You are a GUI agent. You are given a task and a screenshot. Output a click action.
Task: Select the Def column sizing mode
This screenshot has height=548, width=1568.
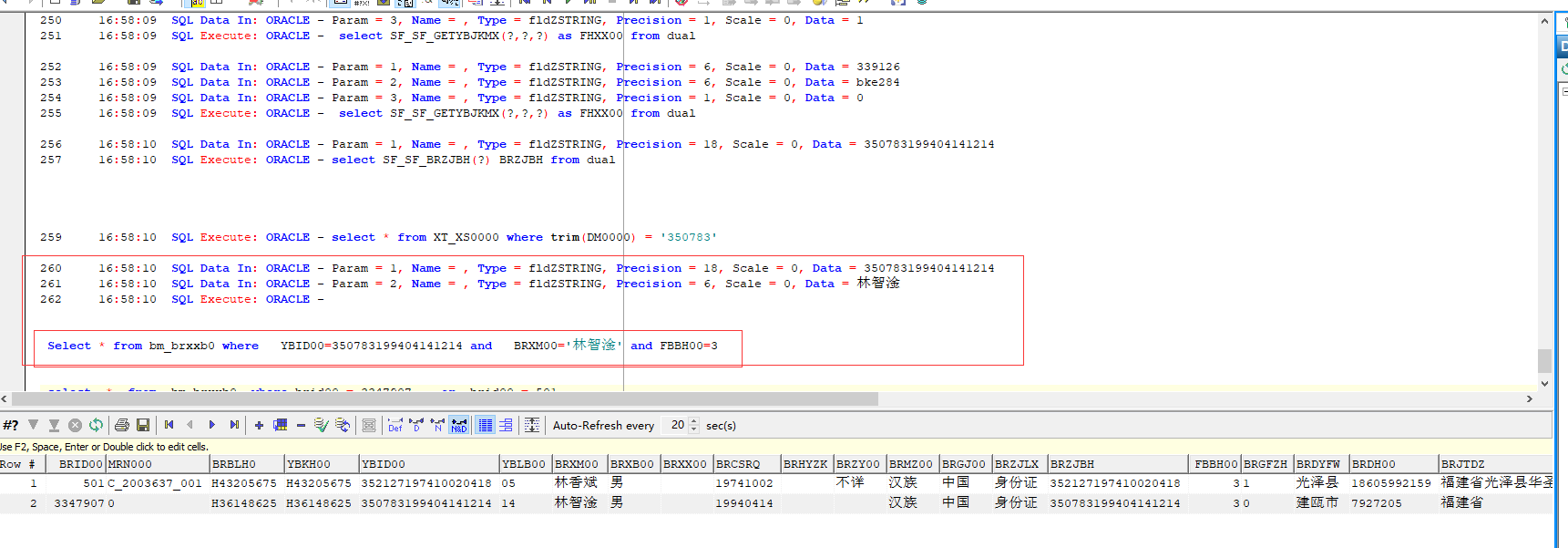coord(395,425)
